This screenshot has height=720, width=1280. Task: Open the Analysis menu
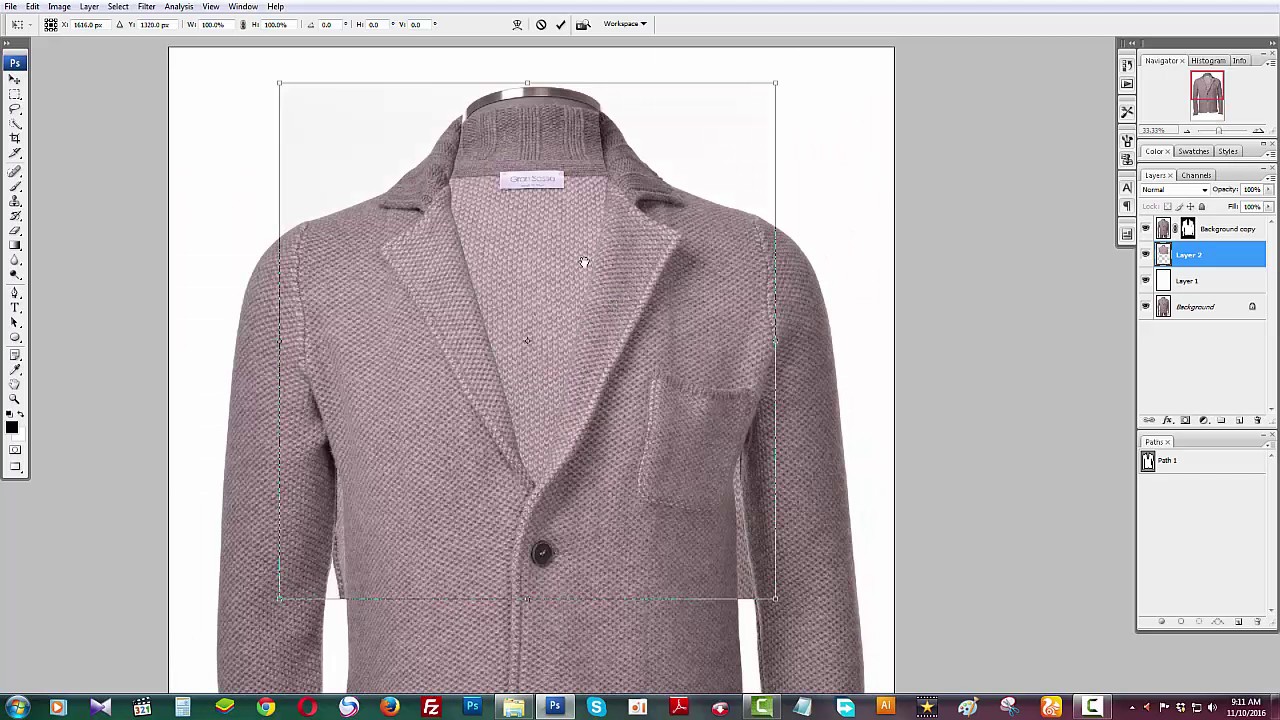coord(179,7)
